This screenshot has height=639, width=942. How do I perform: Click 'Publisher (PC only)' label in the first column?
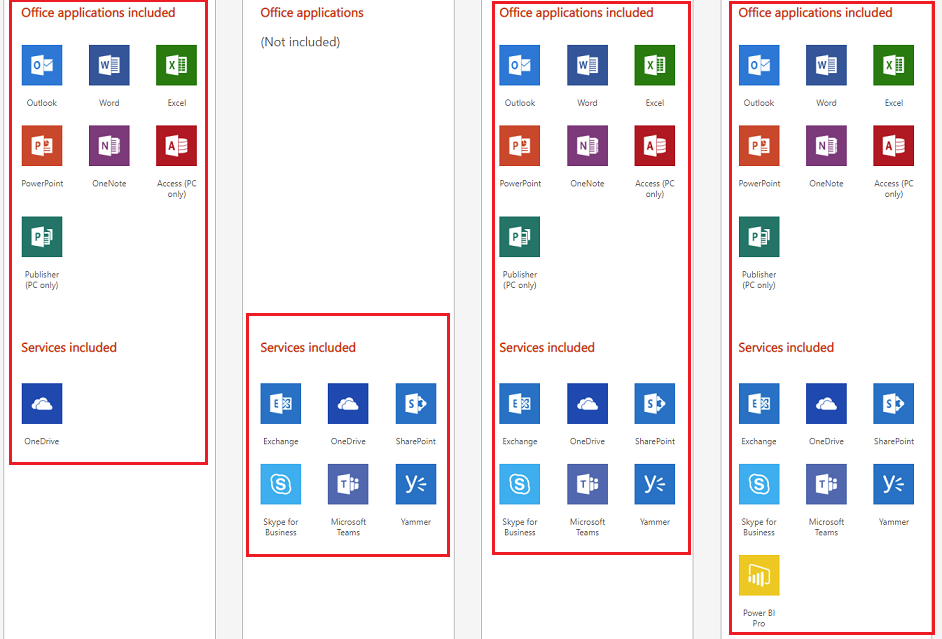tap(42, 280)
